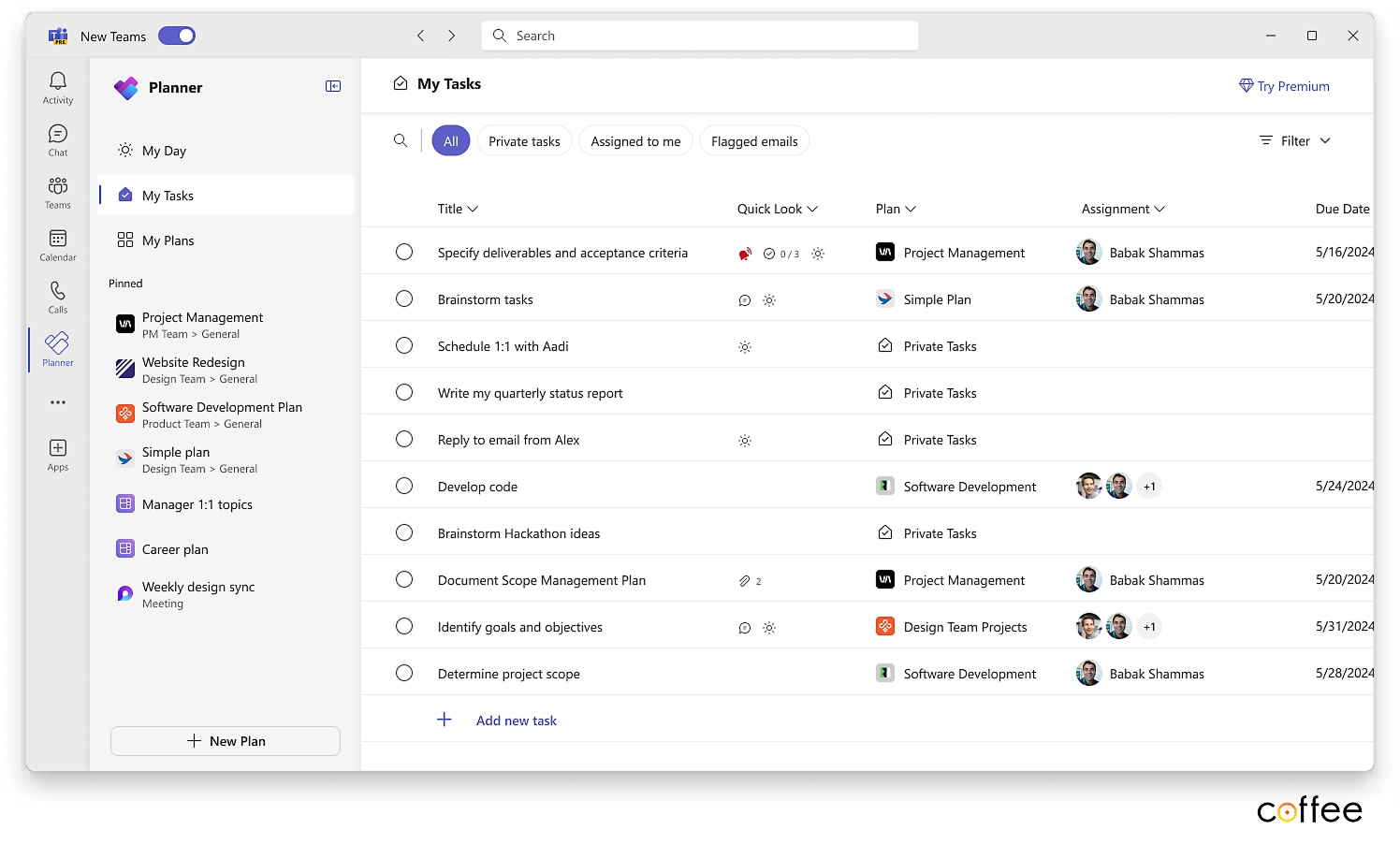Select the All filter tab
Viewport: 1400px width, 859px height.
pyautogui.click(x=451, y=141)
